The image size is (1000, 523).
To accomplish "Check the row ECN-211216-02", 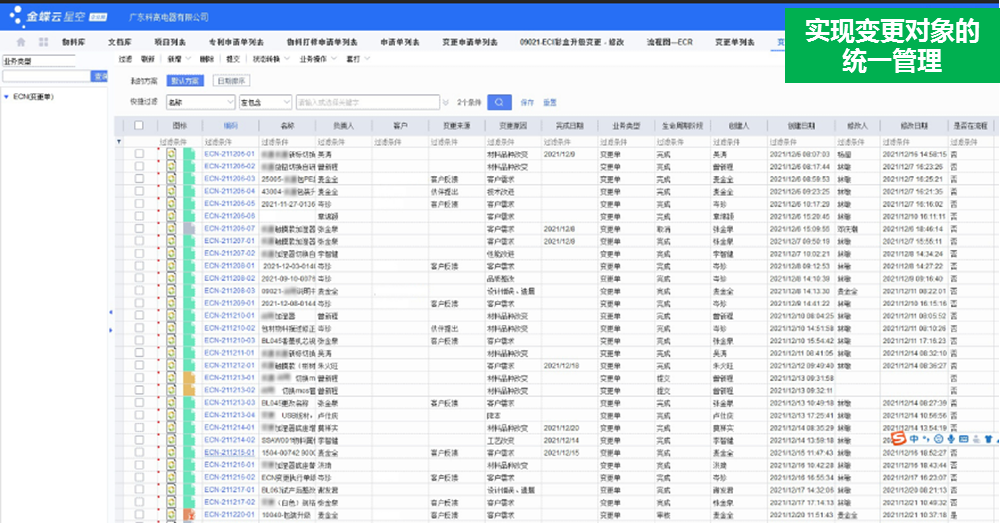I will (x=139, y=477).
